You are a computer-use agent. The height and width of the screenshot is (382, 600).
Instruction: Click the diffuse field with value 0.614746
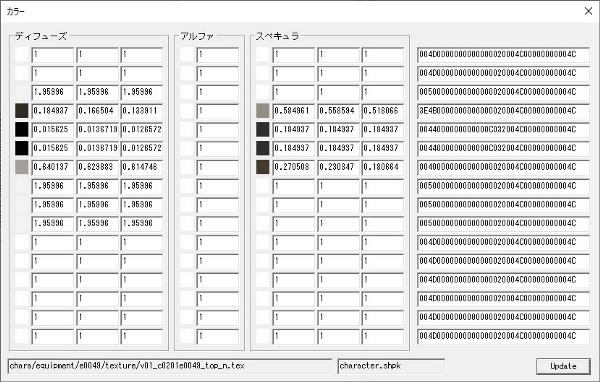pyautogui.click(x=142, y=167)
